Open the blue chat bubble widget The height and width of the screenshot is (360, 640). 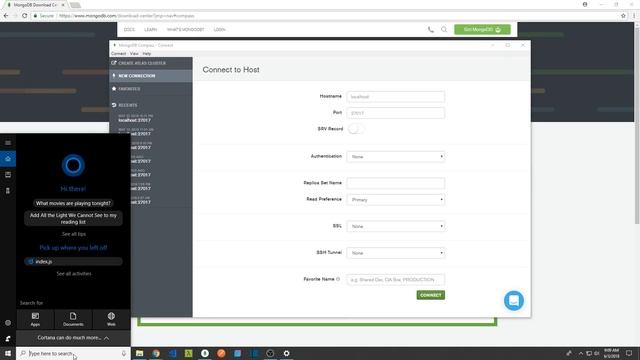pyautogui.click(x=514, y=301)
